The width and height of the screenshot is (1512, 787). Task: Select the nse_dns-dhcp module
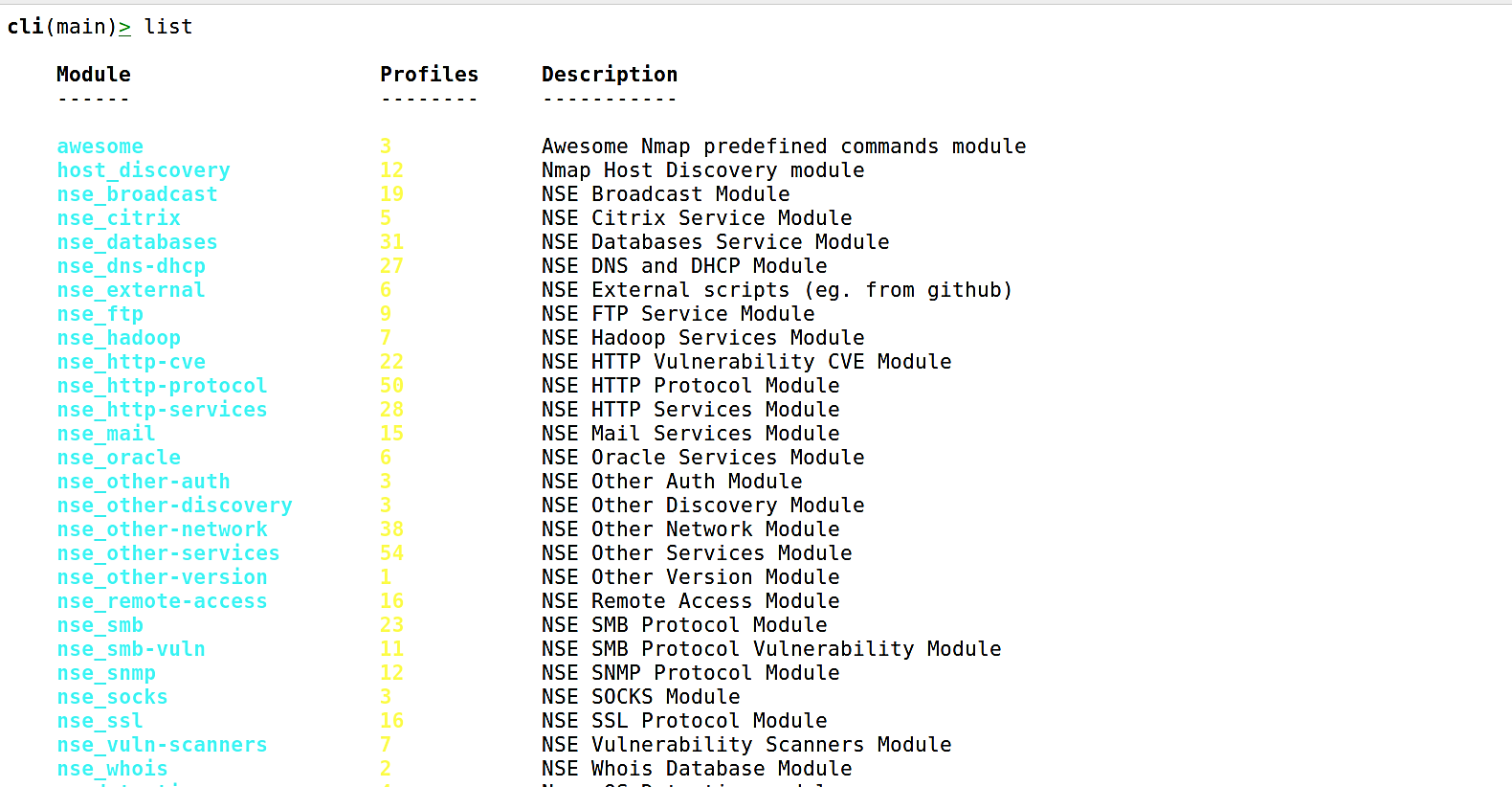pos(131,266)
